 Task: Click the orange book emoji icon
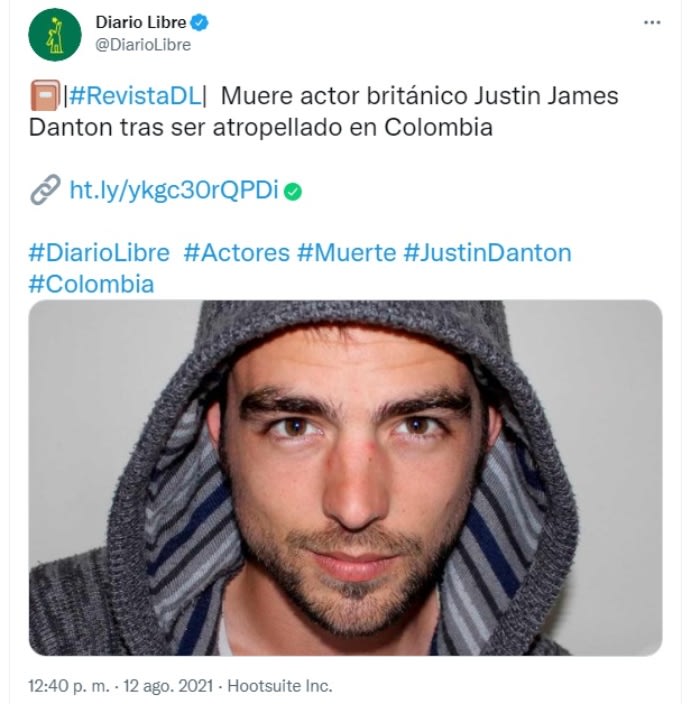45,95
